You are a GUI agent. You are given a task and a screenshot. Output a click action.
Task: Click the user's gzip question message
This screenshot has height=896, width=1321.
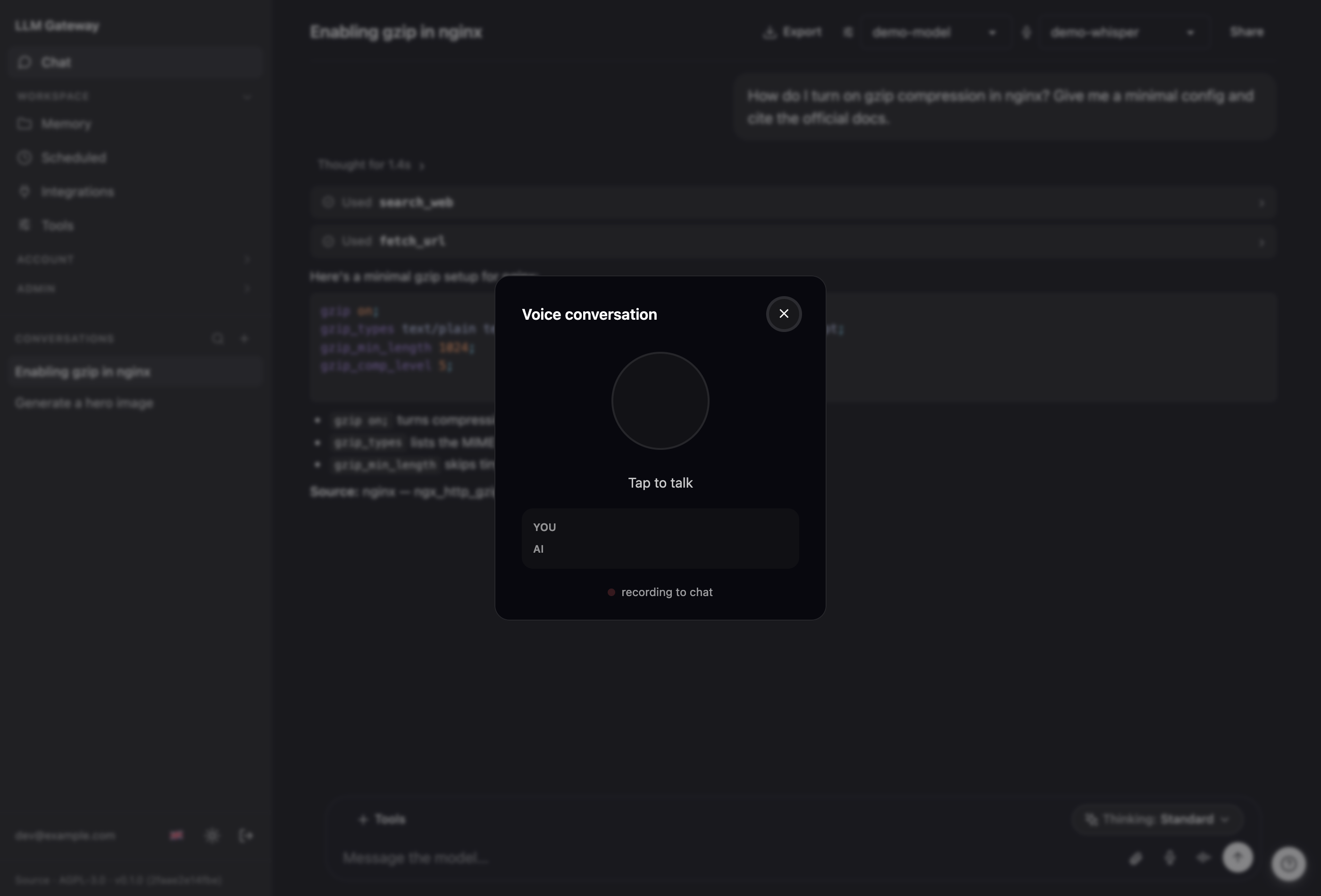(1004, 107)
